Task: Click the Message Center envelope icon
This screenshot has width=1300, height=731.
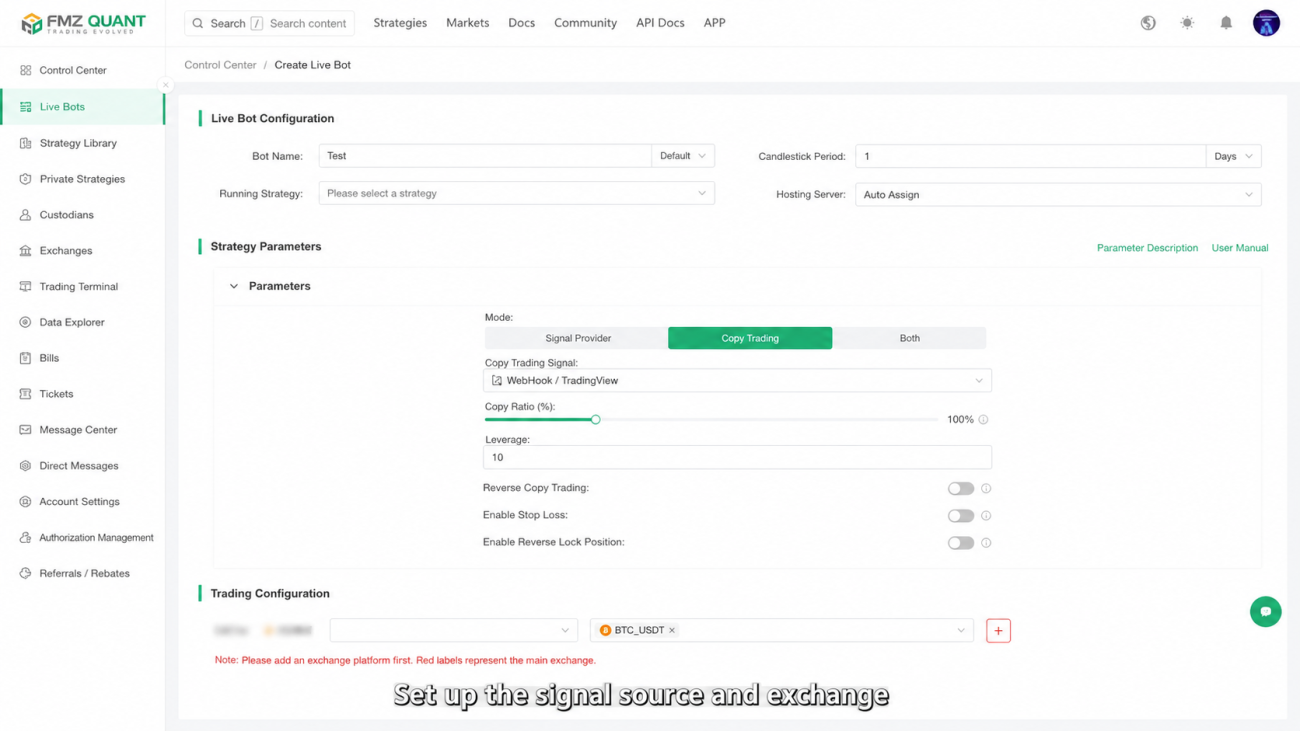Action: (25, 430)
